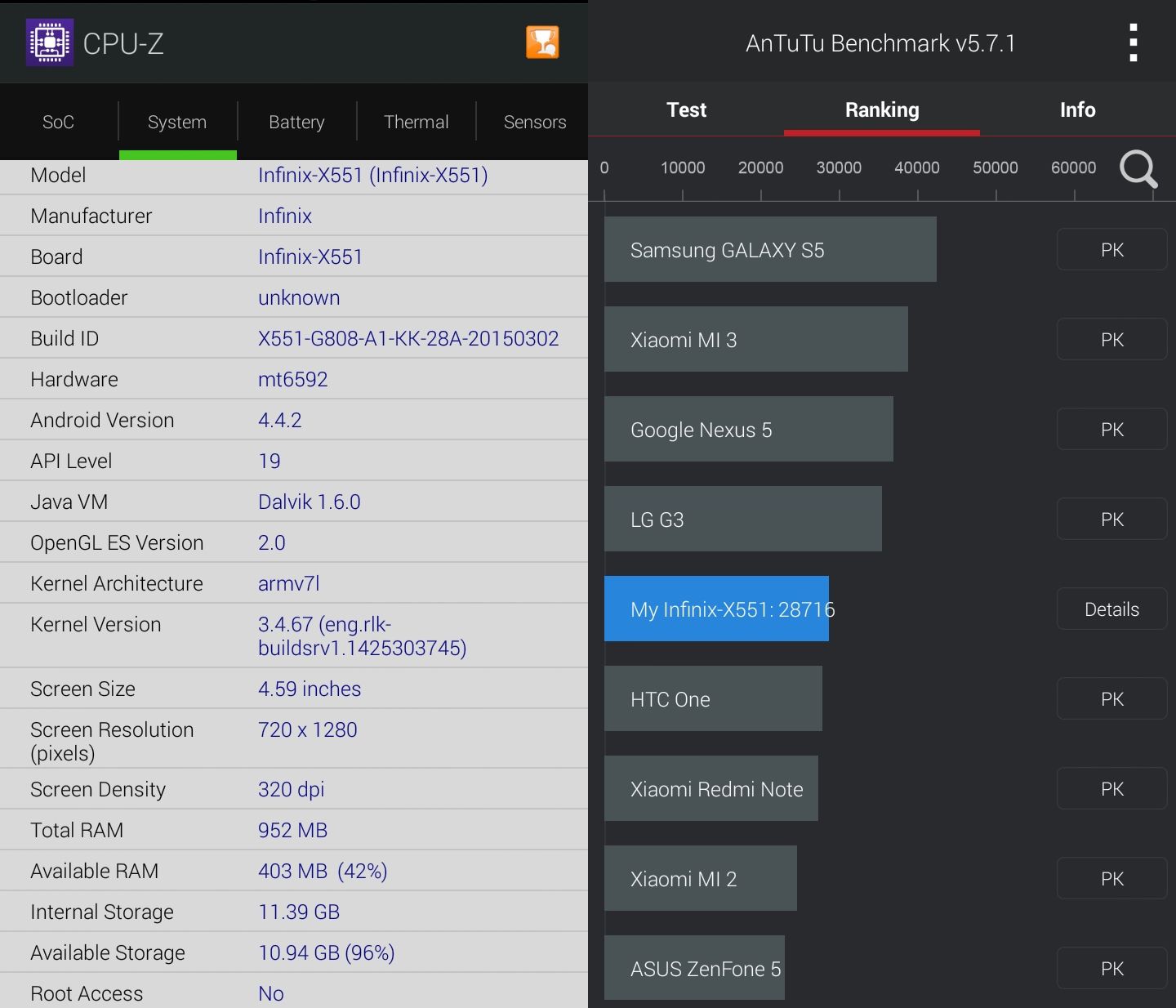Select the Google Nexus 5 score bar

point(749,429)
